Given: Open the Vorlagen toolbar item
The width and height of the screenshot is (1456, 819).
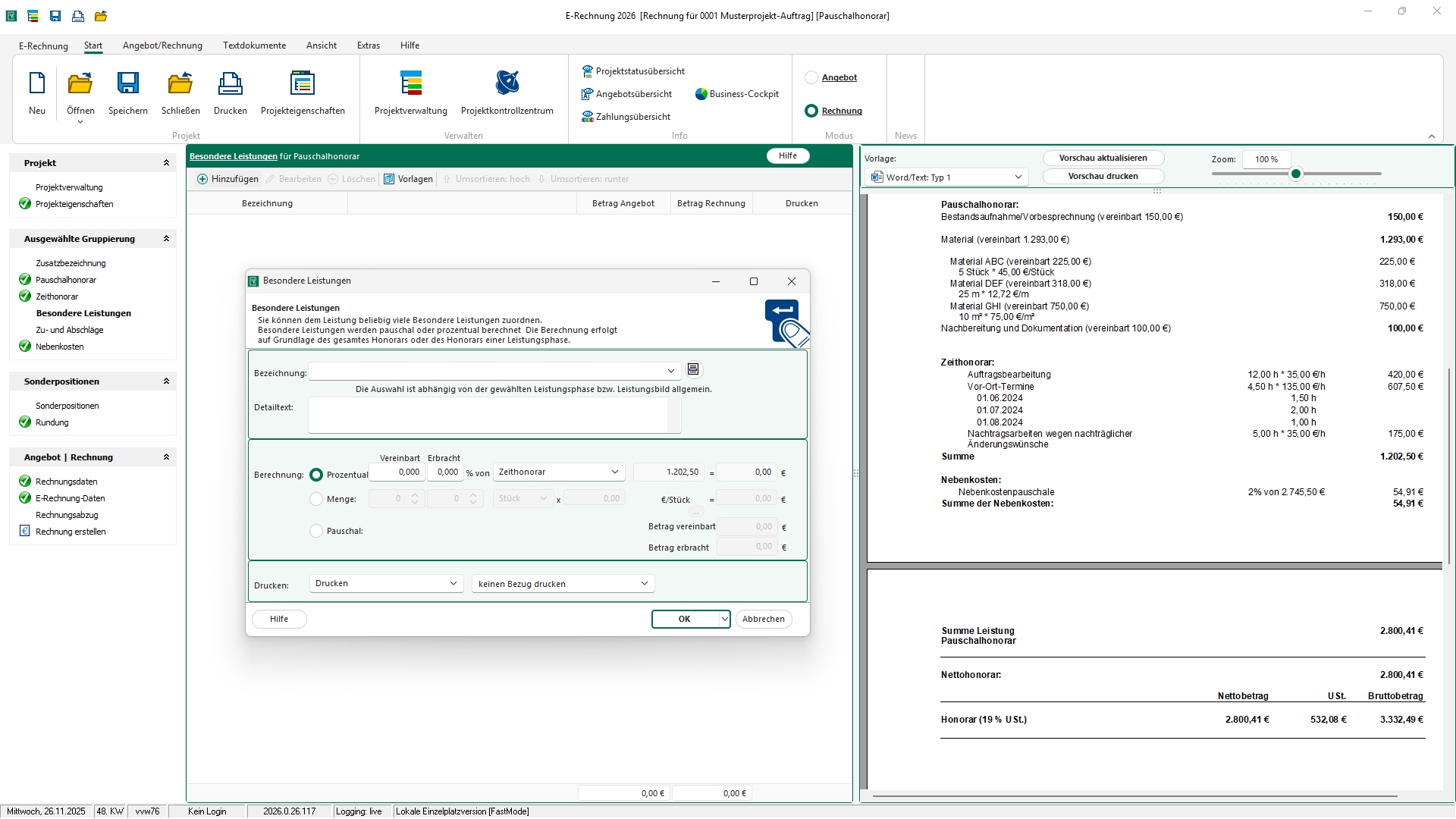Looking at the screenshot, I should [408, 179].
